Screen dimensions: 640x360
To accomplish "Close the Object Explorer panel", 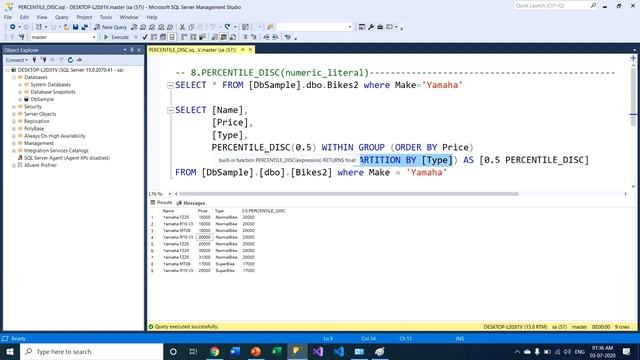I will pyautogui.click(x=139, y=50).
